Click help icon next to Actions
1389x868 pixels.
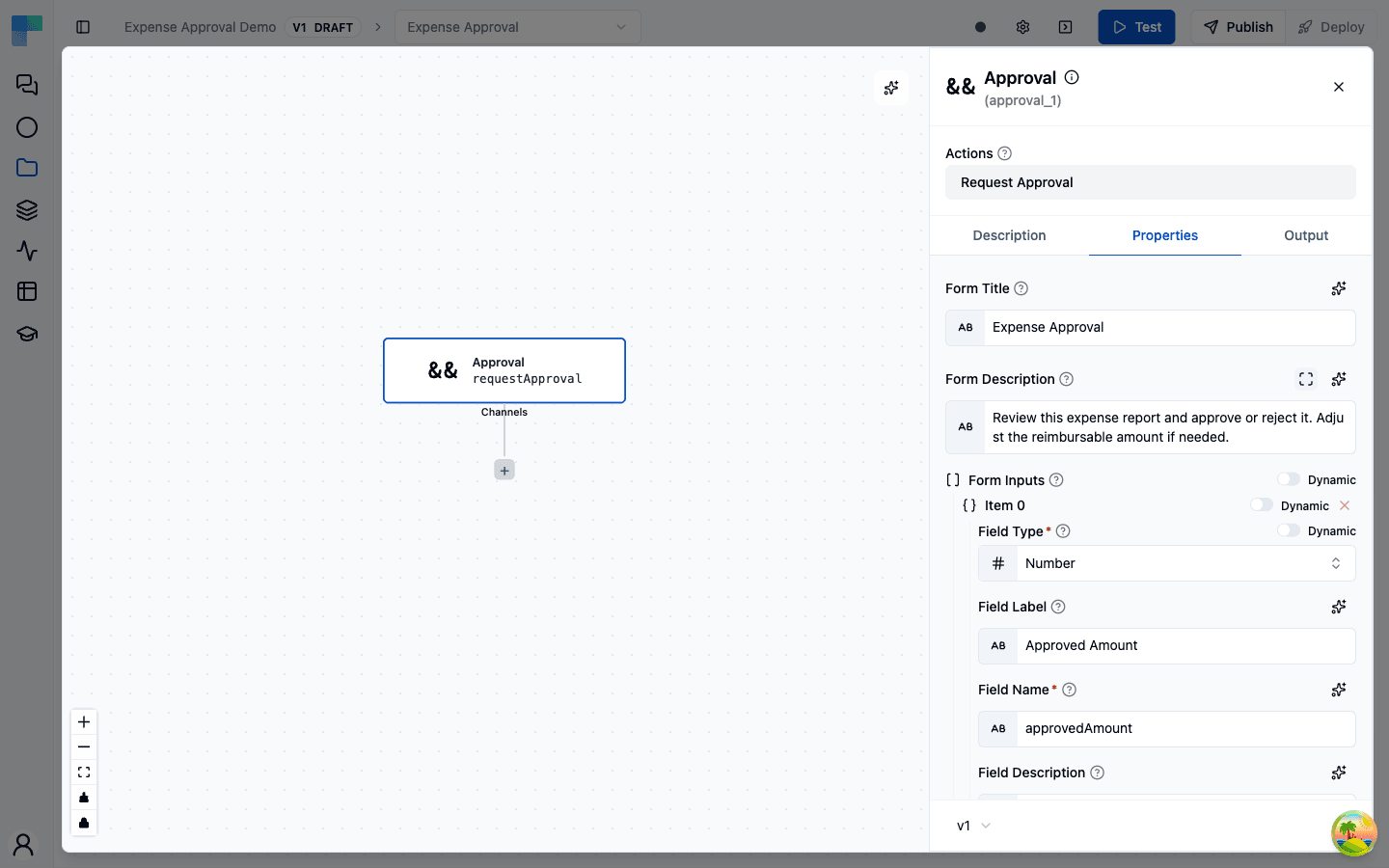[1004, 153]
